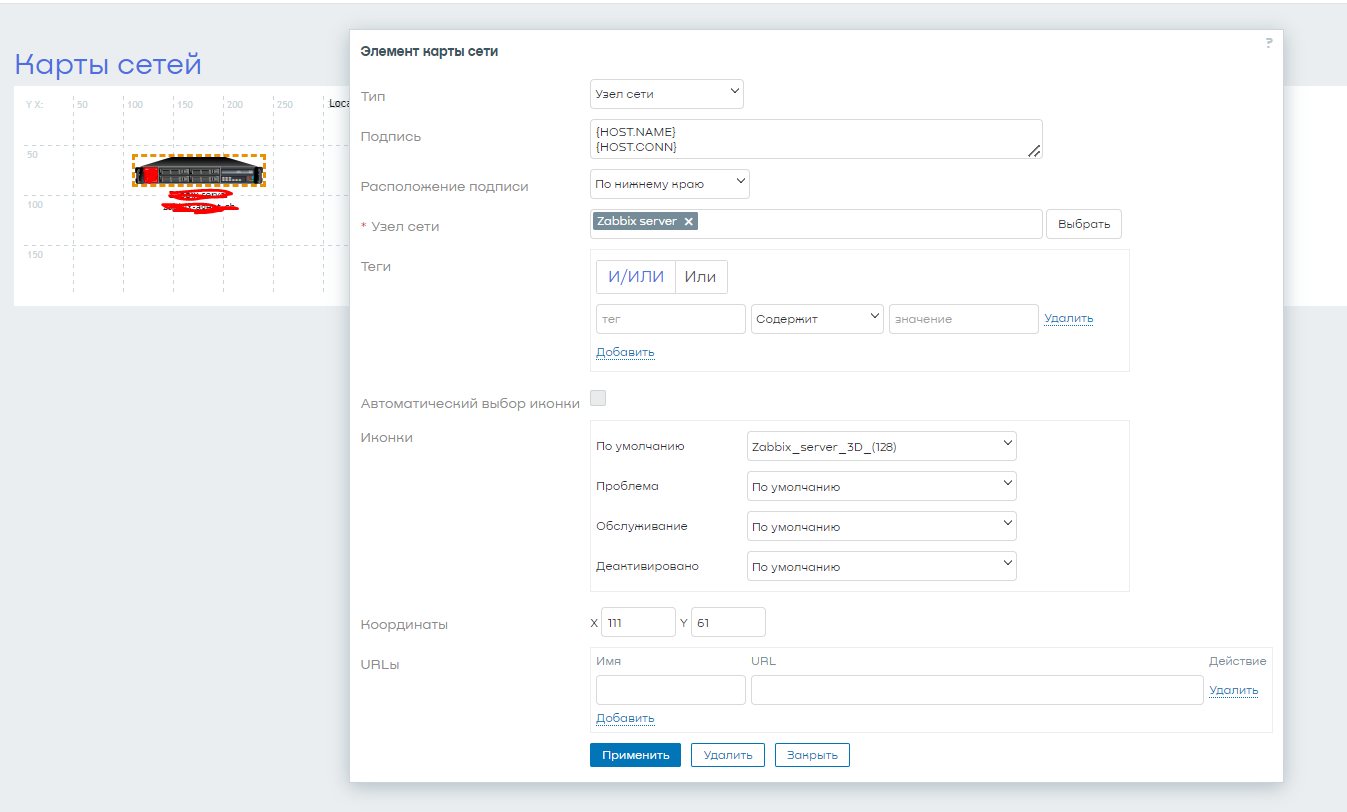This screenshot has height=812, width=1347.
Task: Click the URL Имя input field
Action: click(671, 690)
